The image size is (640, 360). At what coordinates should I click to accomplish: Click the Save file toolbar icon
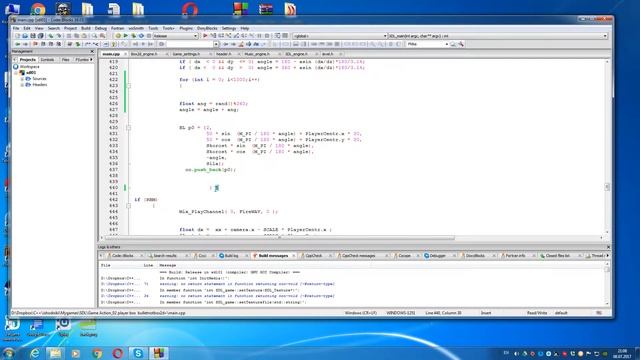pyautogui.click(x=33, y=36)
